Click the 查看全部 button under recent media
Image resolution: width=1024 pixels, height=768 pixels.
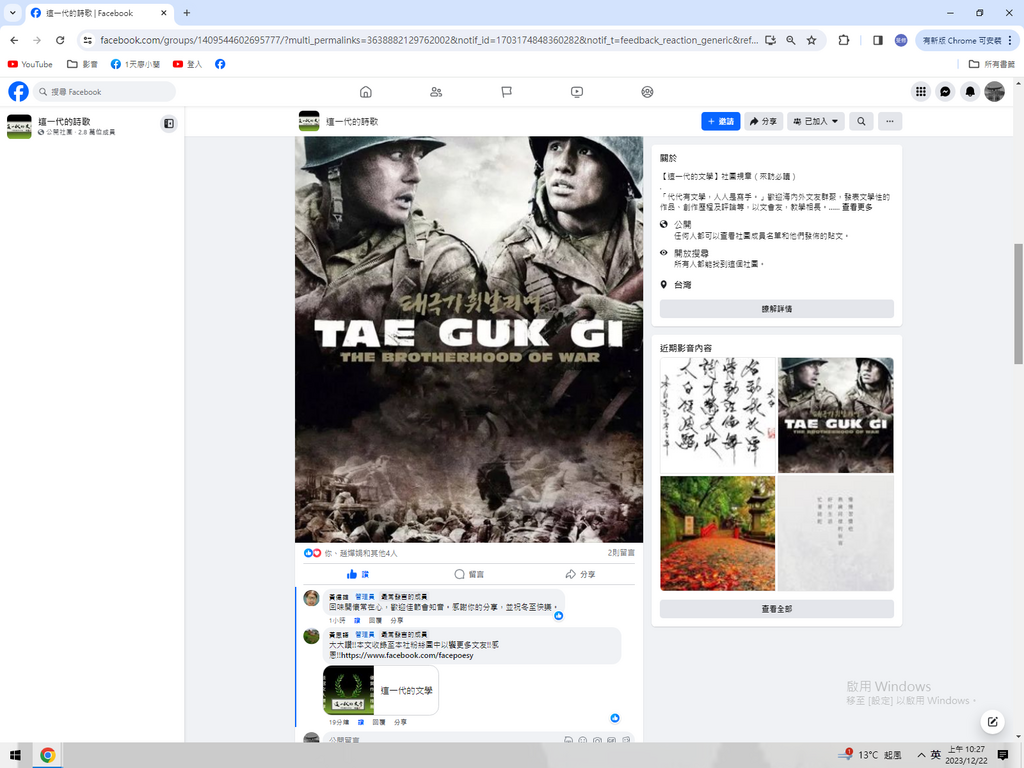(x=776, y=609)
